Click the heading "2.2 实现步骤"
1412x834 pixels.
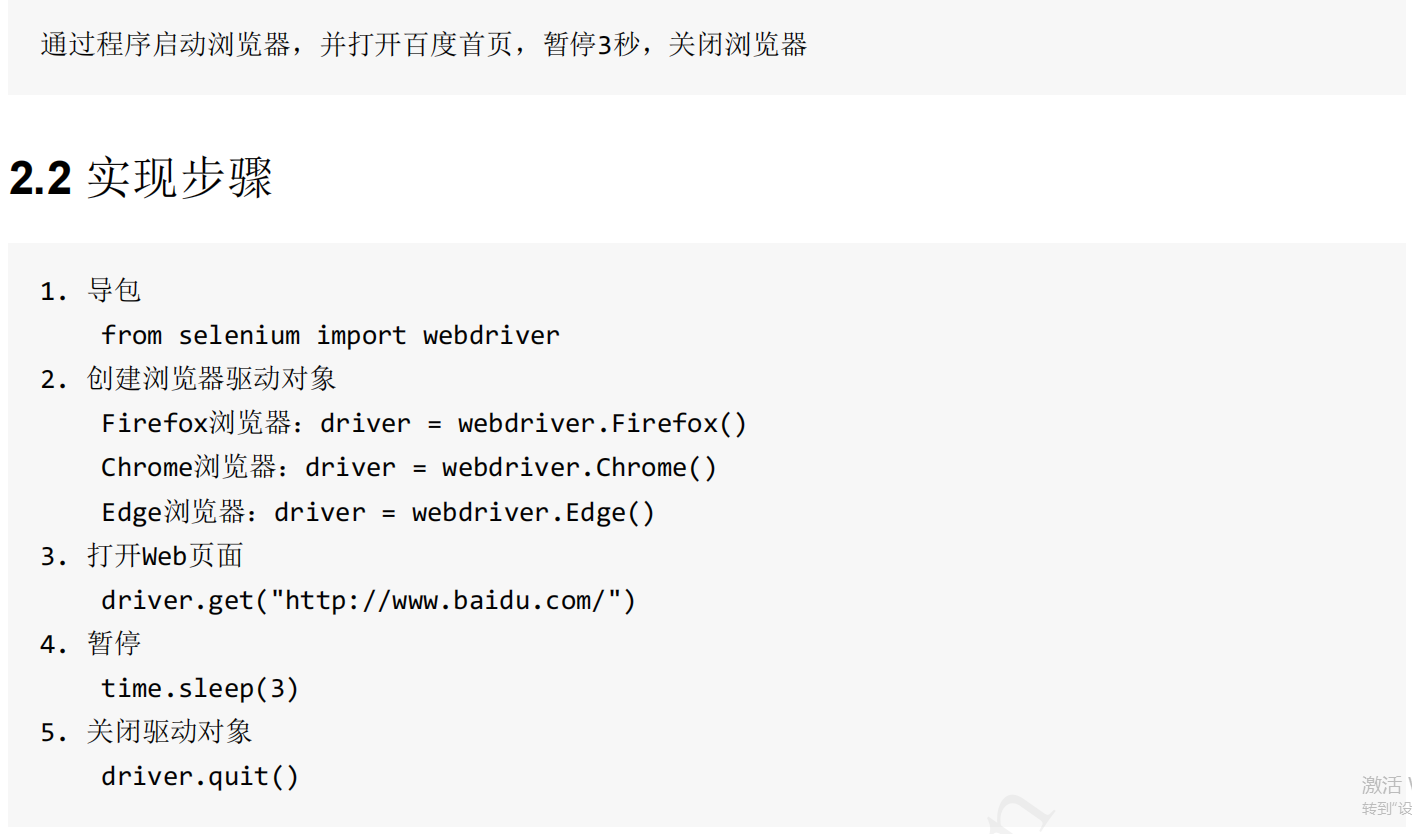point(141,179)
